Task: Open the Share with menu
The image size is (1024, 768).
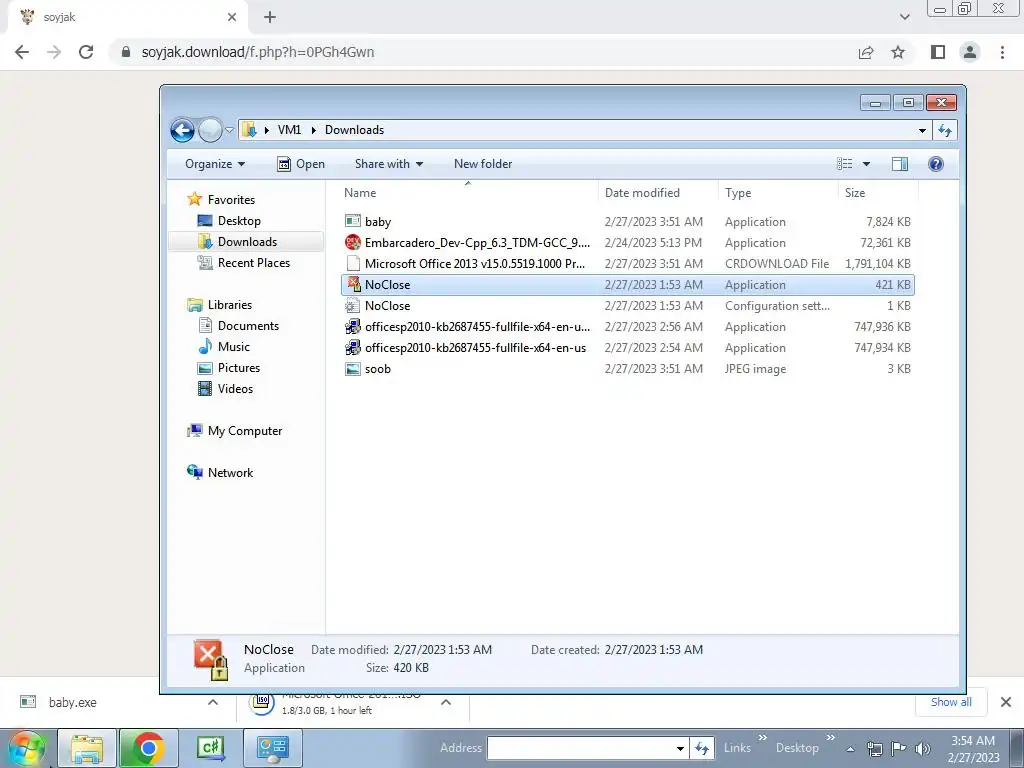Action: pyautogui.click(x=389, y=164)
